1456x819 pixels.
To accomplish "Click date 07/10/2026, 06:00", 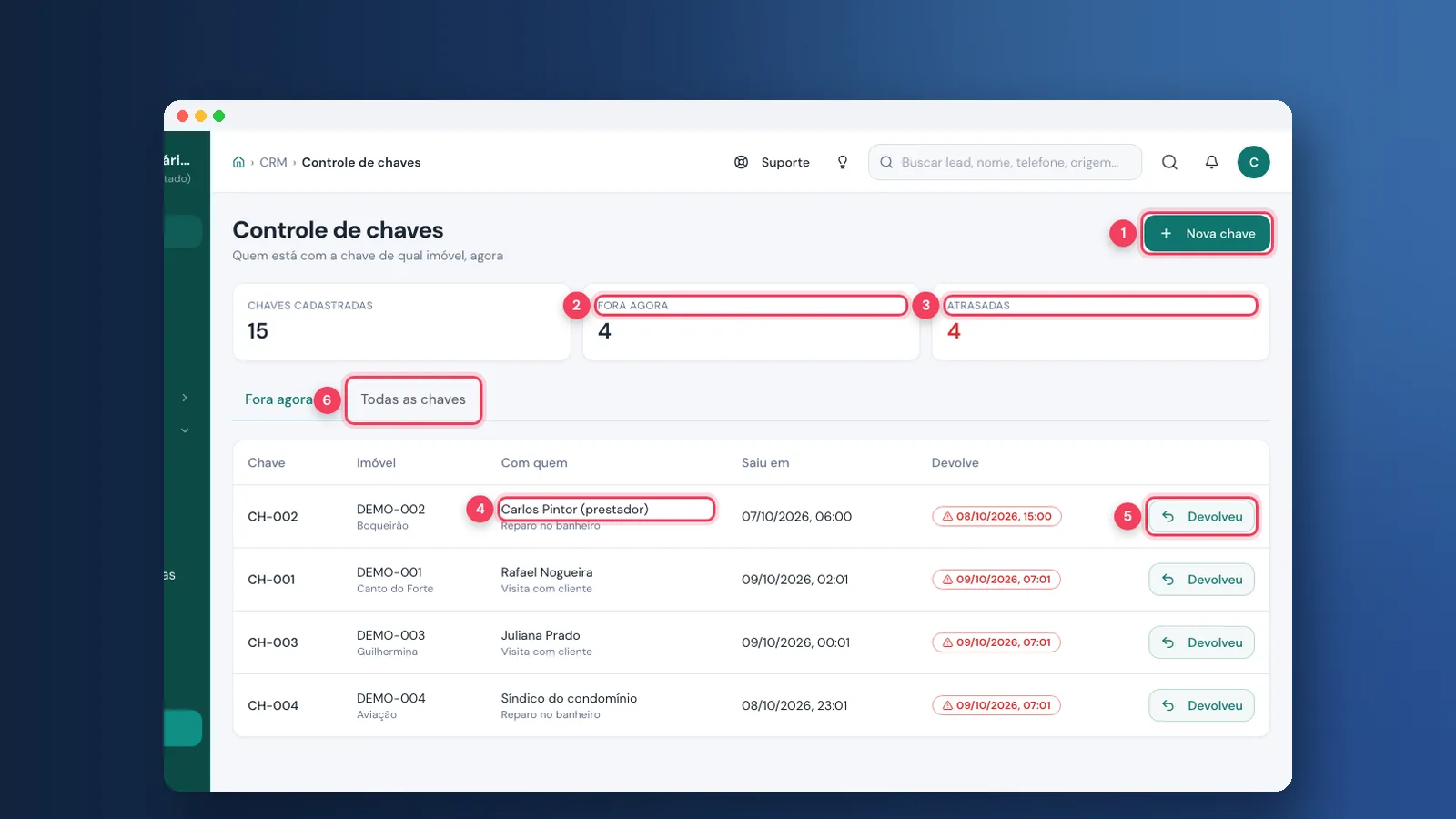I will pos(796,517).
